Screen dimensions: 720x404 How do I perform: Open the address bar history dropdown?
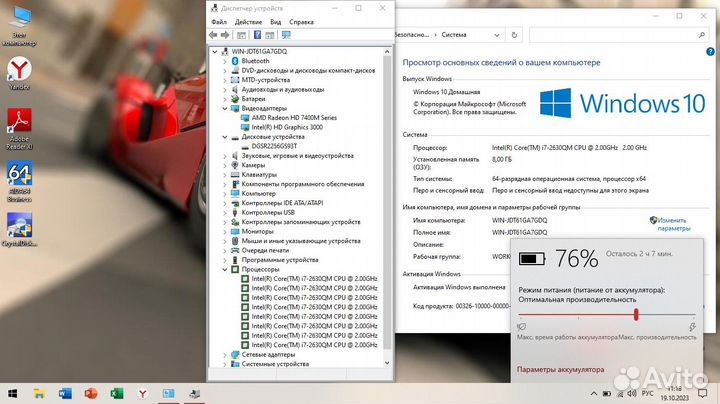pos(496,35)
